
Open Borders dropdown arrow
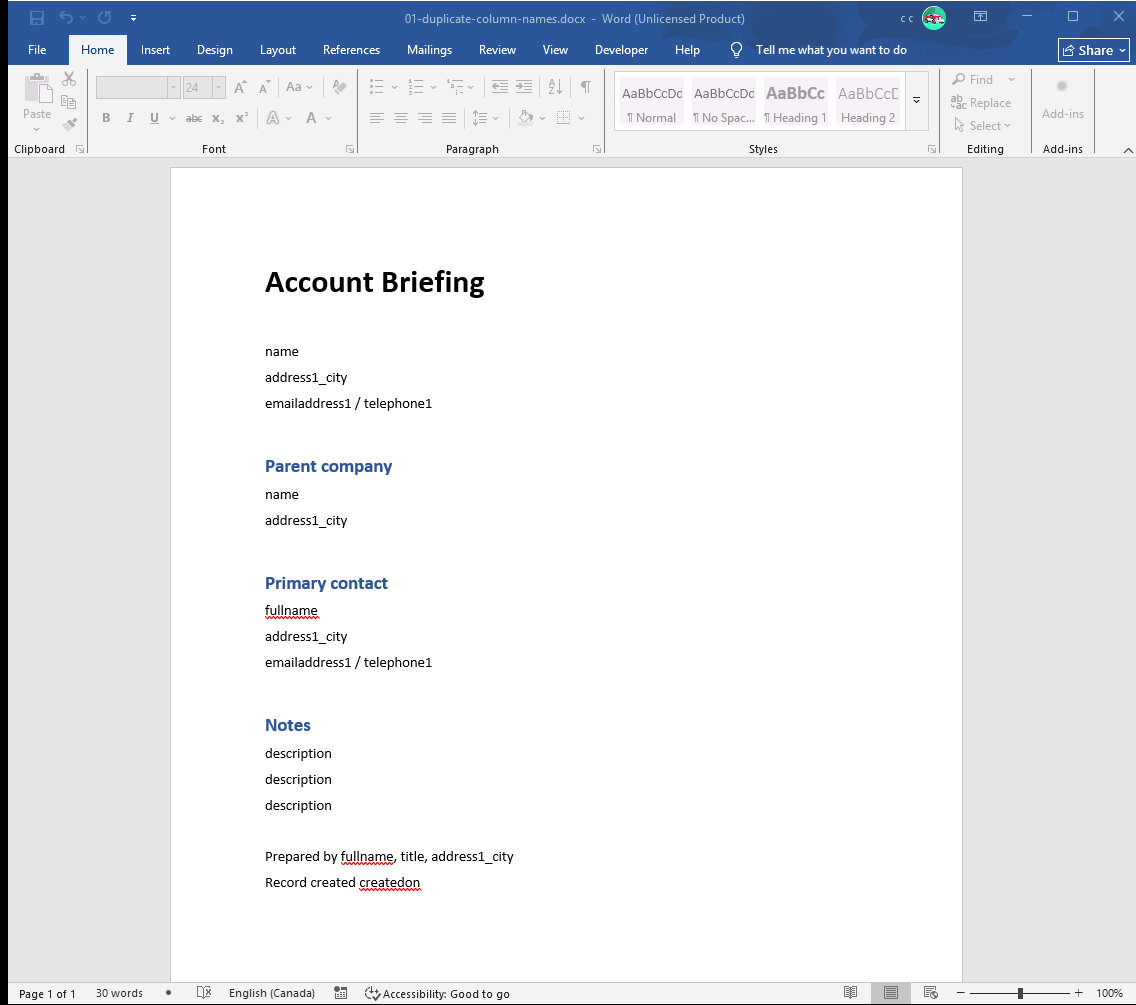pyautogui.click(x=581, y=118)
